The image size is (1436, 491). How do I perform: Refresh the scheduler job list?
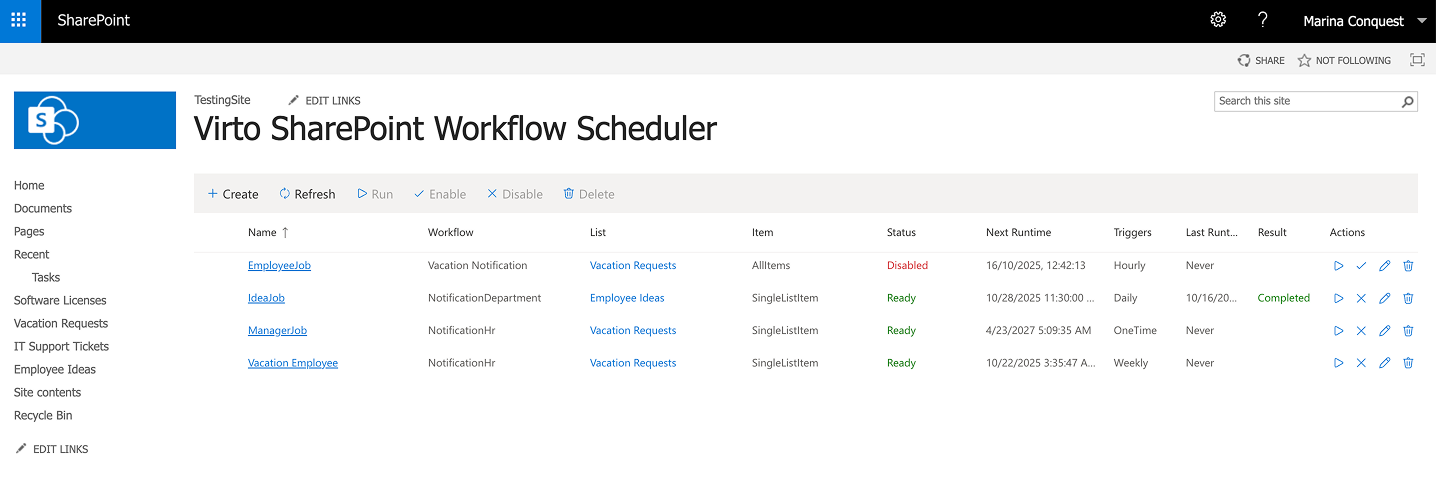[307, 194]
